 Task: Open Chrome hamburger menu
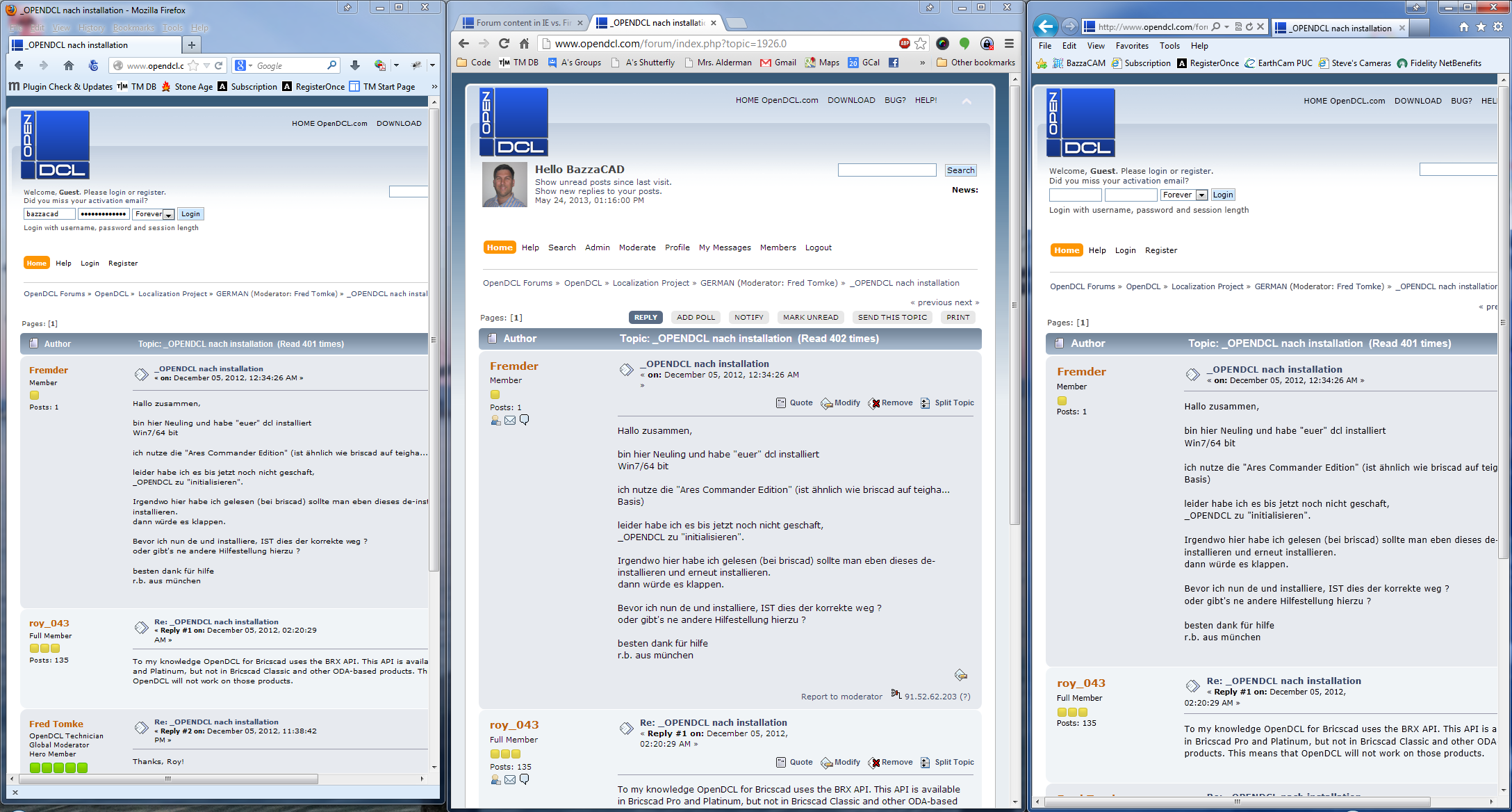pyautogui.click(x=1009, y=44)
